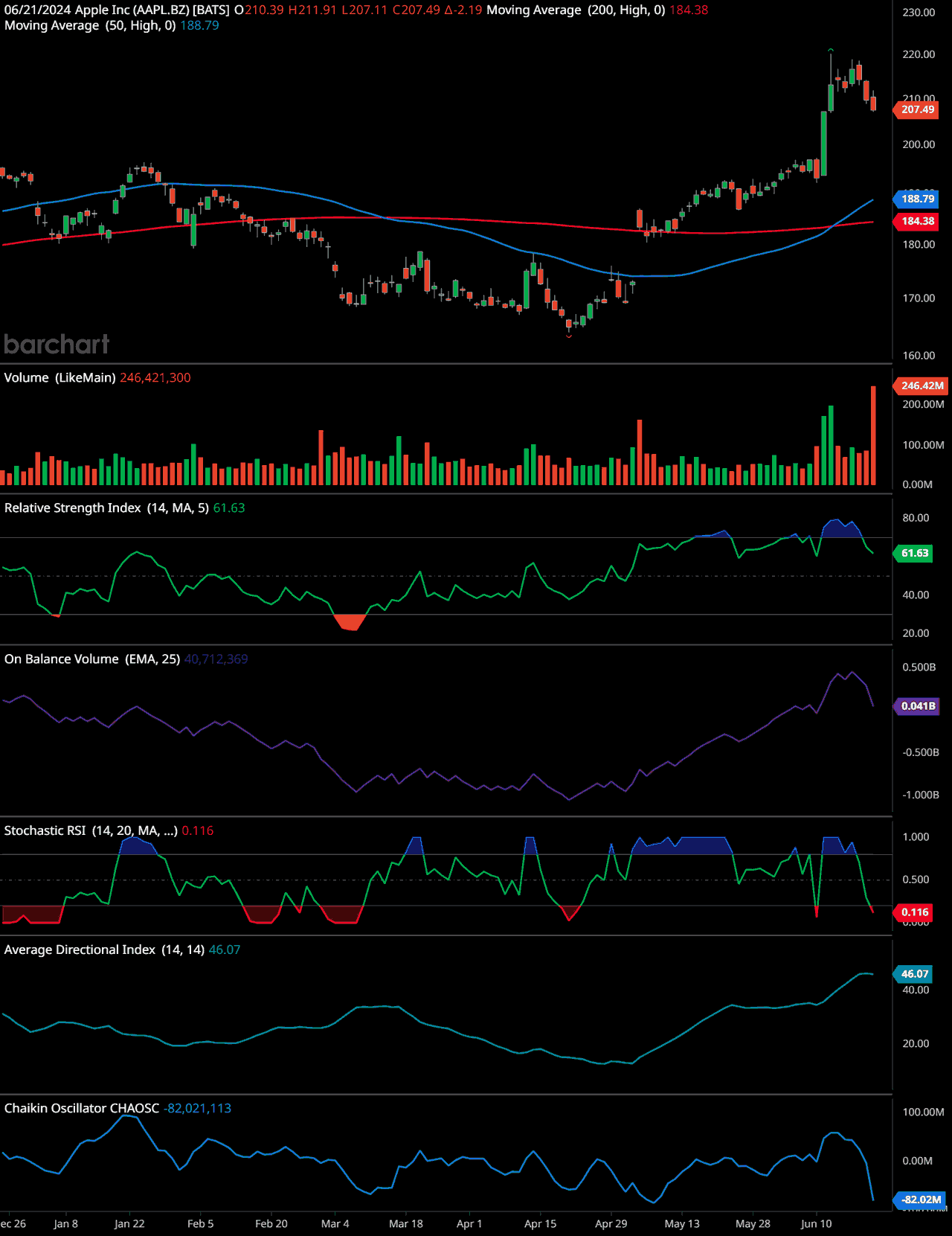The image size is (952, 1236).
Task: Click the Moving Average (200, High, 0) label
Action: pyautogui.click(x=576, y=10)
